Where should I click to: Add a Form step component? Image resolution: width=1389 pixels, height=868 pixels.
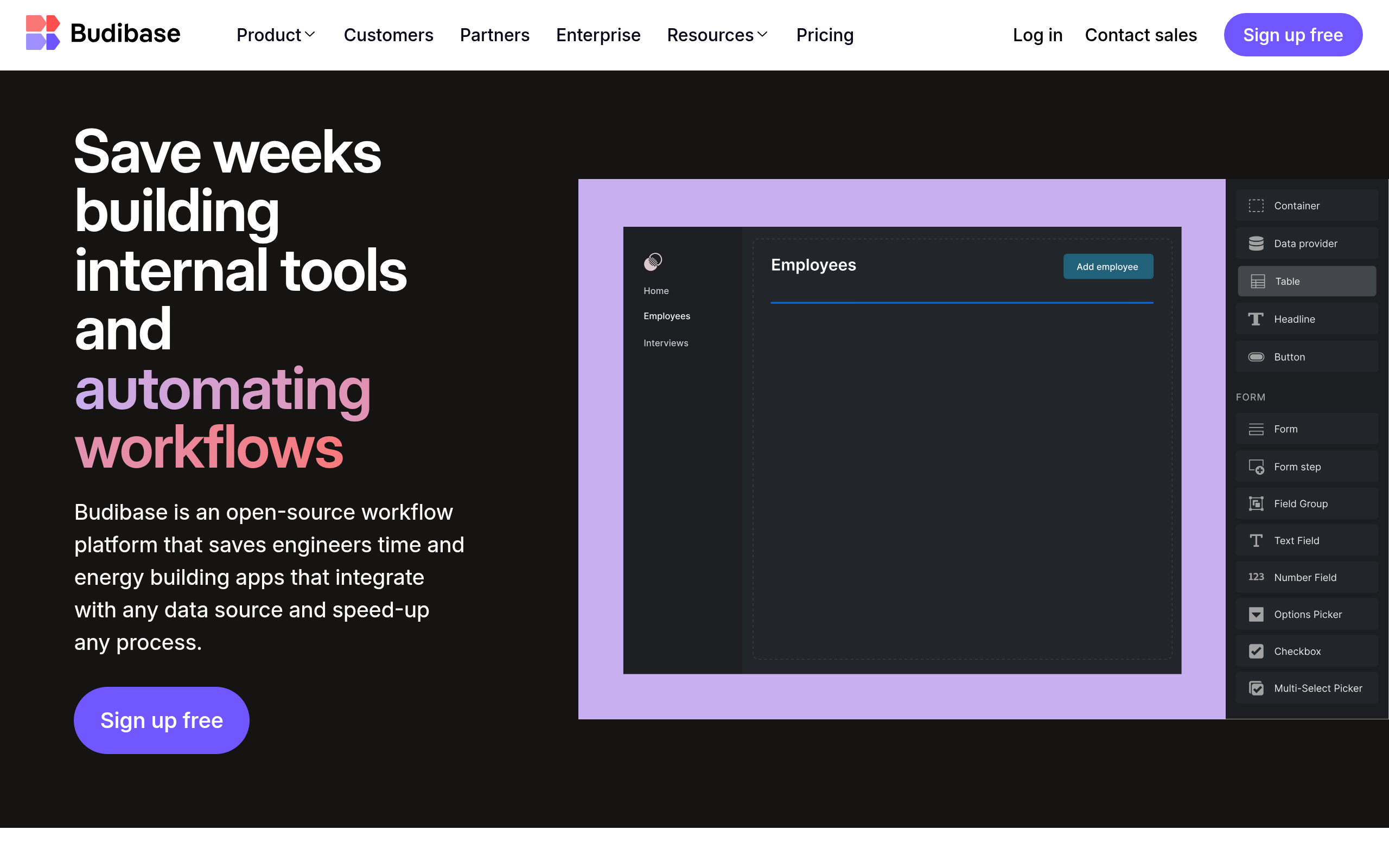[x=1307, y=466]
